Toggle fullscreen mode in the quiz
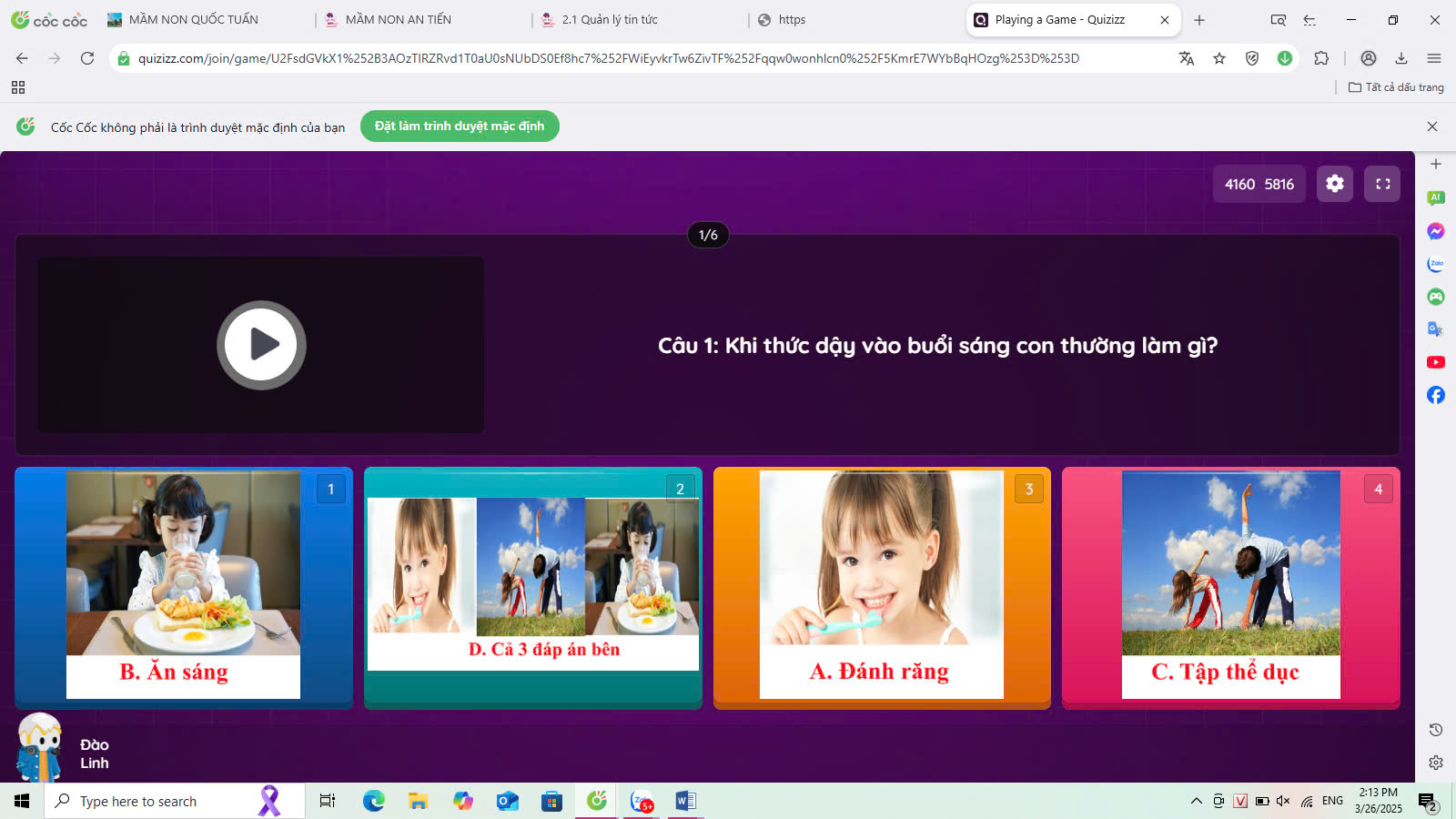 point(1382,184)
